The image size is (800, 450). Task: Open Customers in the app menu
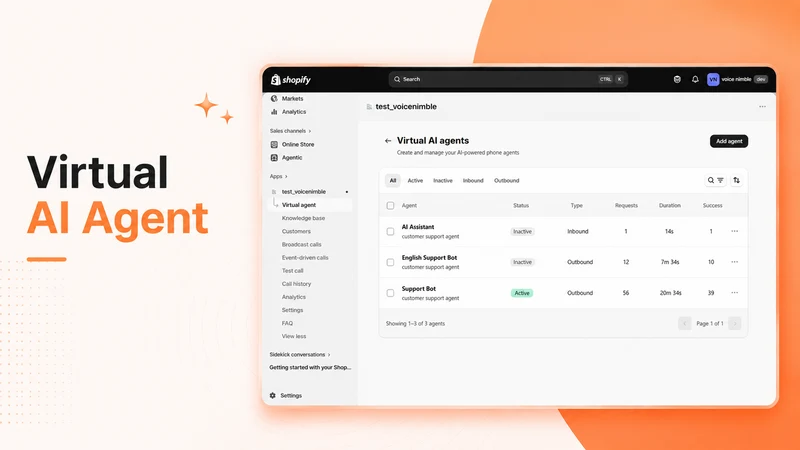coord(296,232)
